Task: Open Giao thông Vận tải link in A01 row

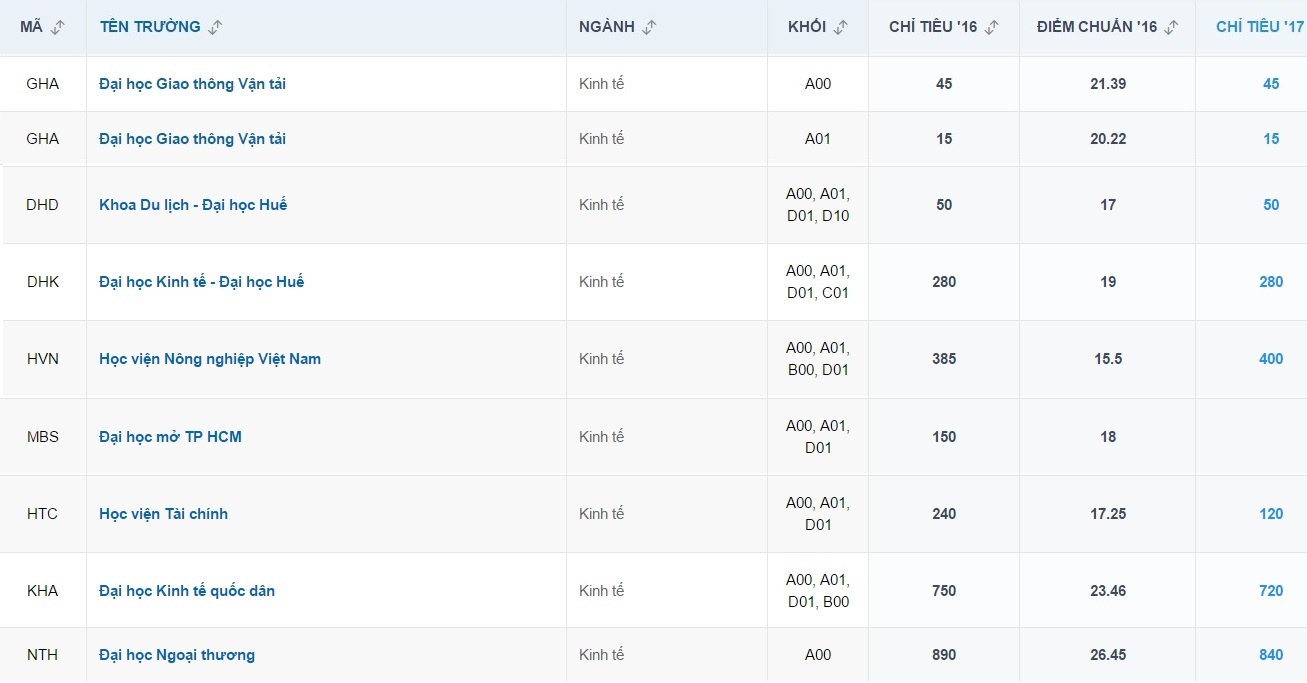Action: click(192, 139)
